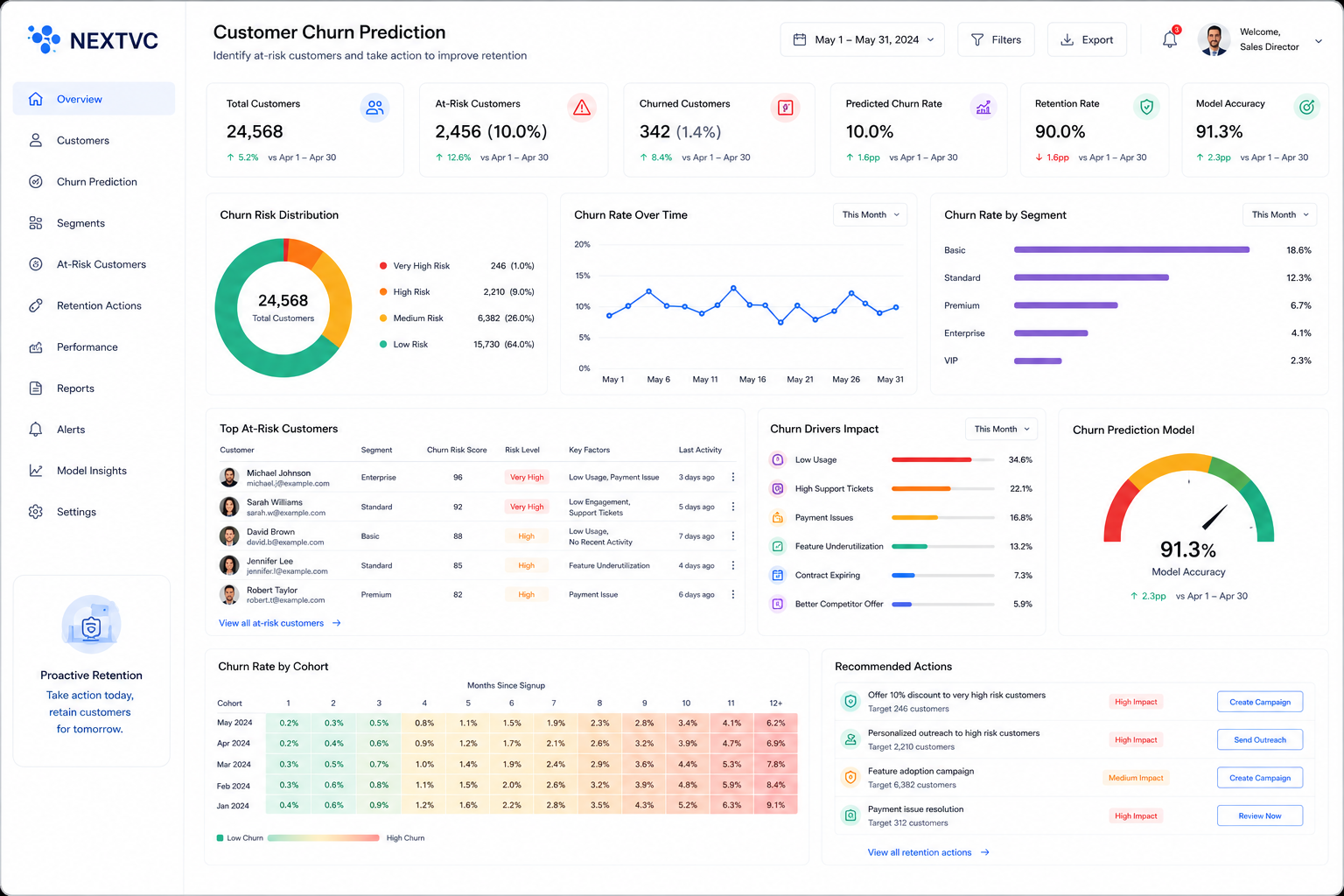
Task: Click the icon beside Offer 10% discount action
Action: (x=850, y=701)
